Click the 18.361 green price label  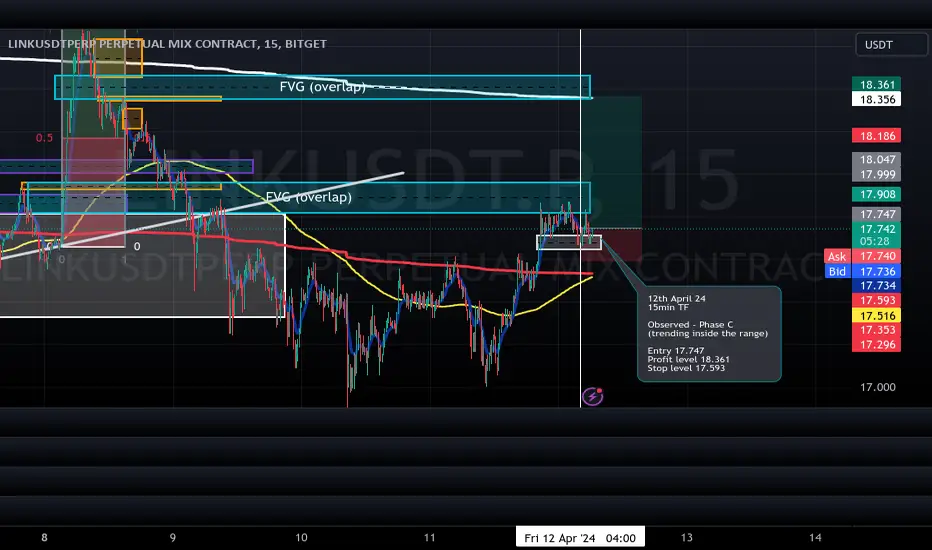pyautogui.click(x=877, y=84)
